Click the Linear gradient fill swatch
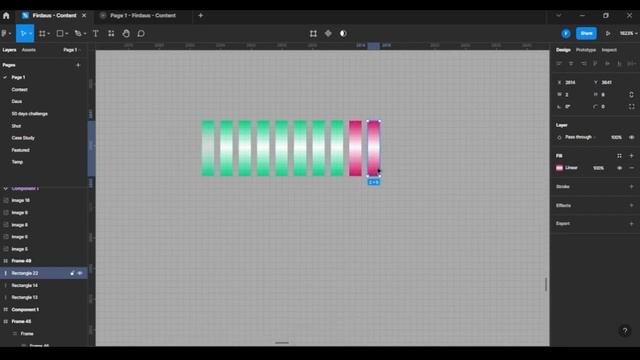Image resolution: width=640 pixels, height=360 pixels. [560, 168]
